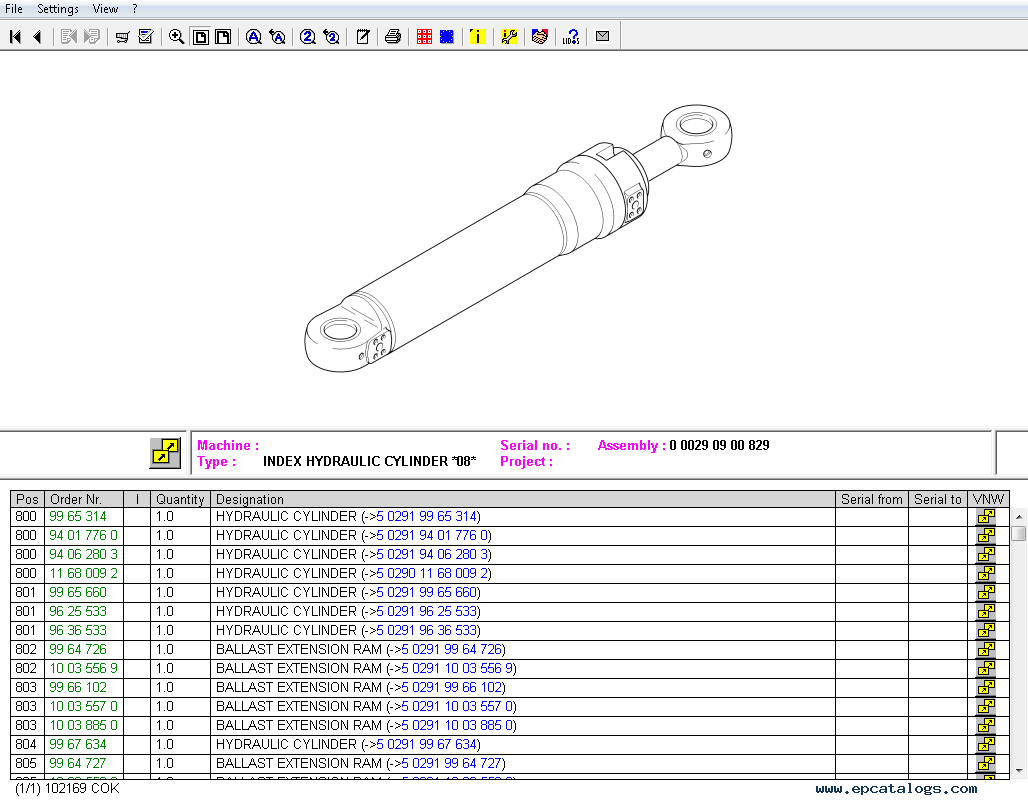Viewport: 1028px width, 805px height.
Task: Click the Designation column header
Action: tap(523, 500)
